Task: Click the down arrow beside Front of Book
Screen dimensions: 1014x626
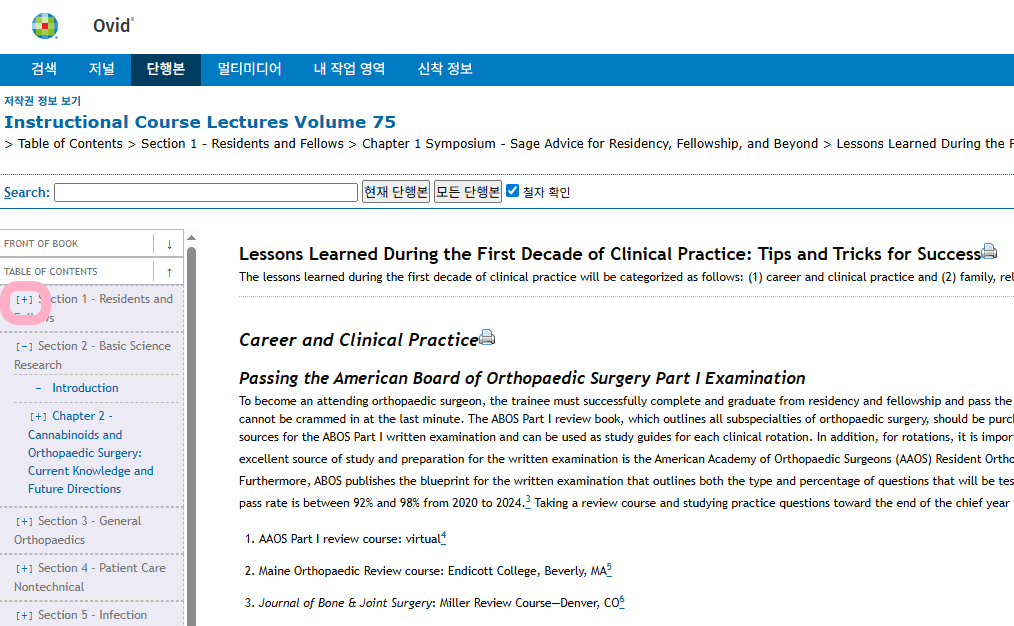Action: 169,244
